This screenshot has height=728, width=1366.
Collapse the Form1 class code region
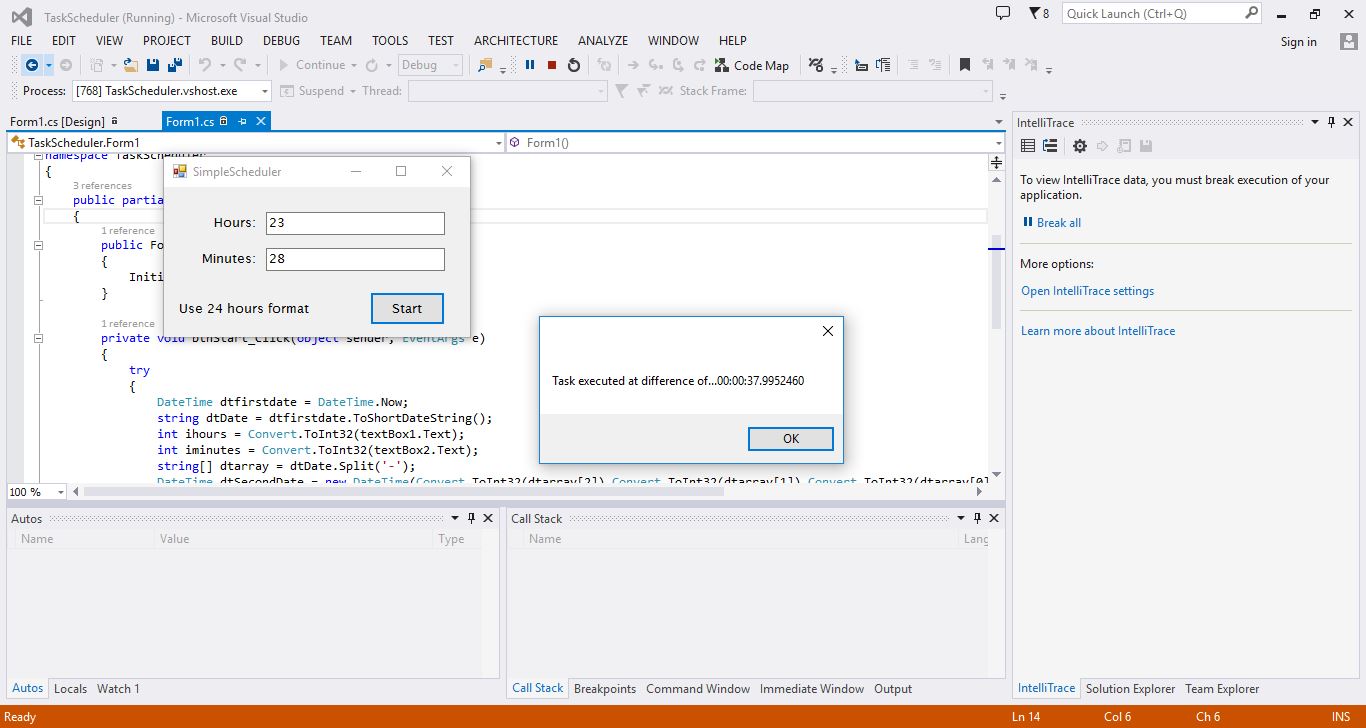coord(36,199)
